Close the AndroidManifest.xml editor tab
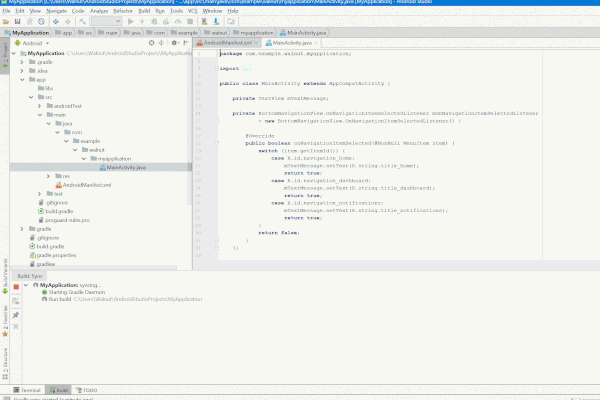 (256, 43)
